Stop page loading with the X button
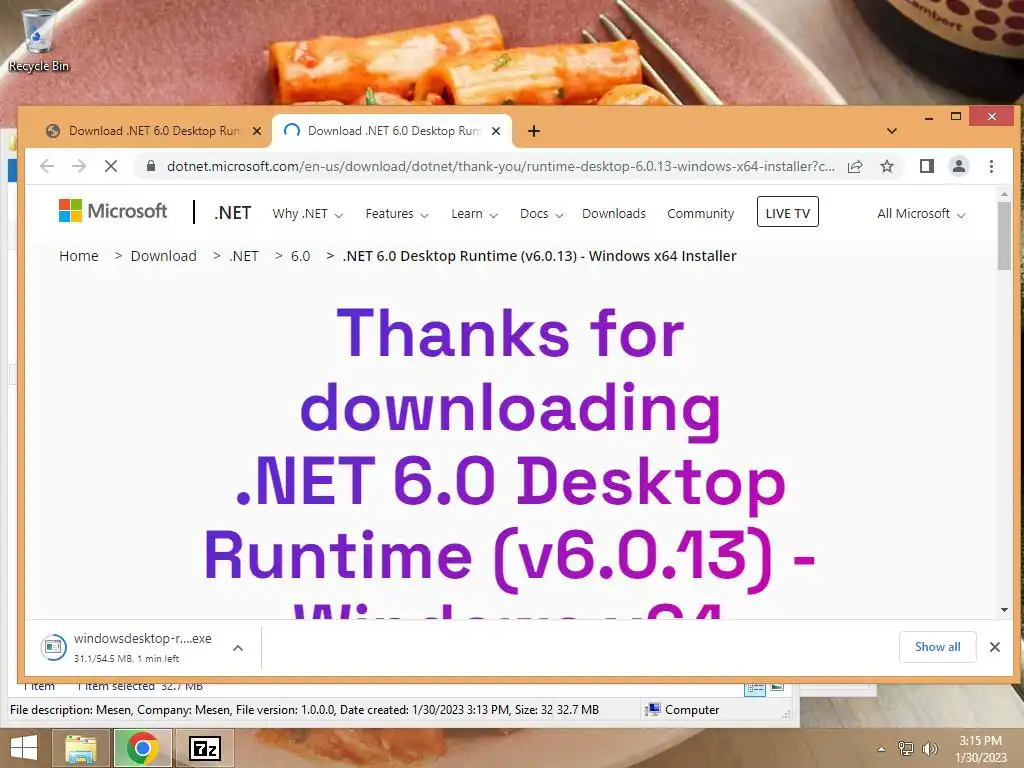 tap(111, 166)
